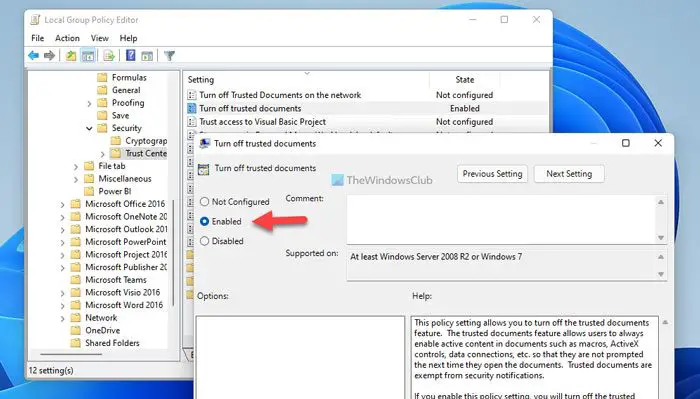This screenshot has height=399, width=700.
Task: Expand the Miscellaneous tree node
Action: point(76,179)
